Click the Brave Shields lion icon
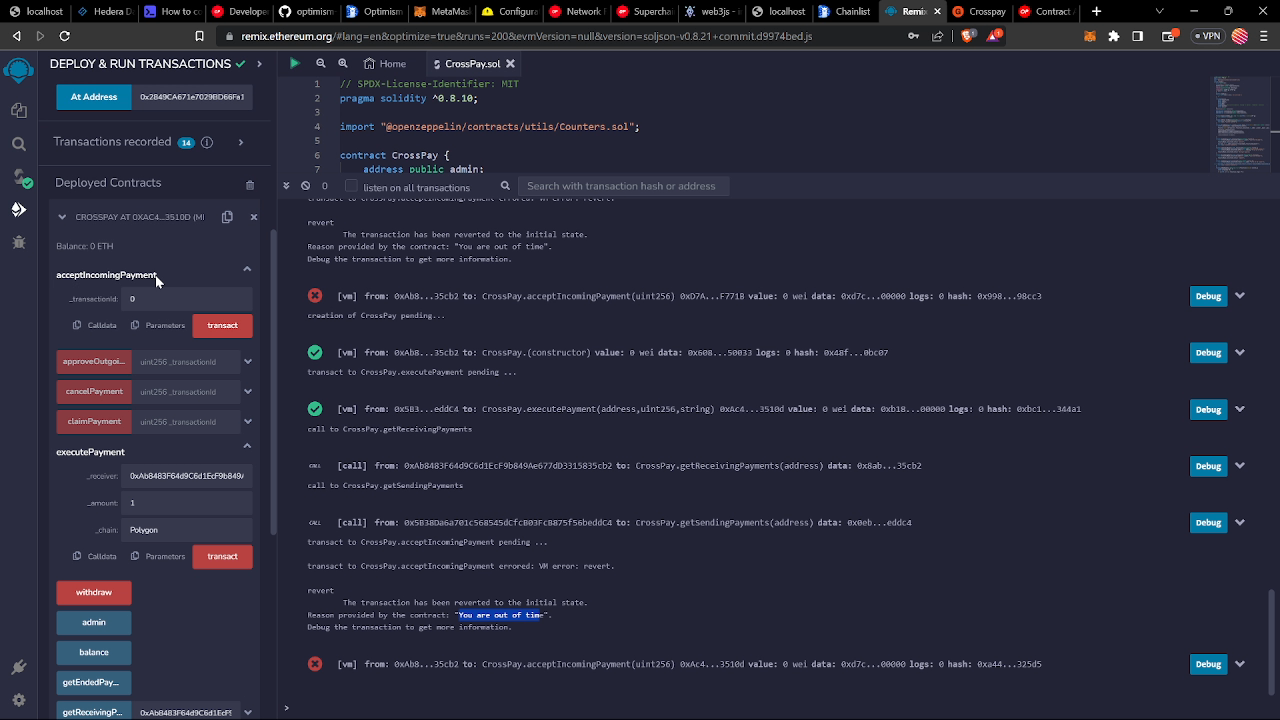Viewport: 1280px width, 720px height. pyautogui.click(x=968, y=36)
